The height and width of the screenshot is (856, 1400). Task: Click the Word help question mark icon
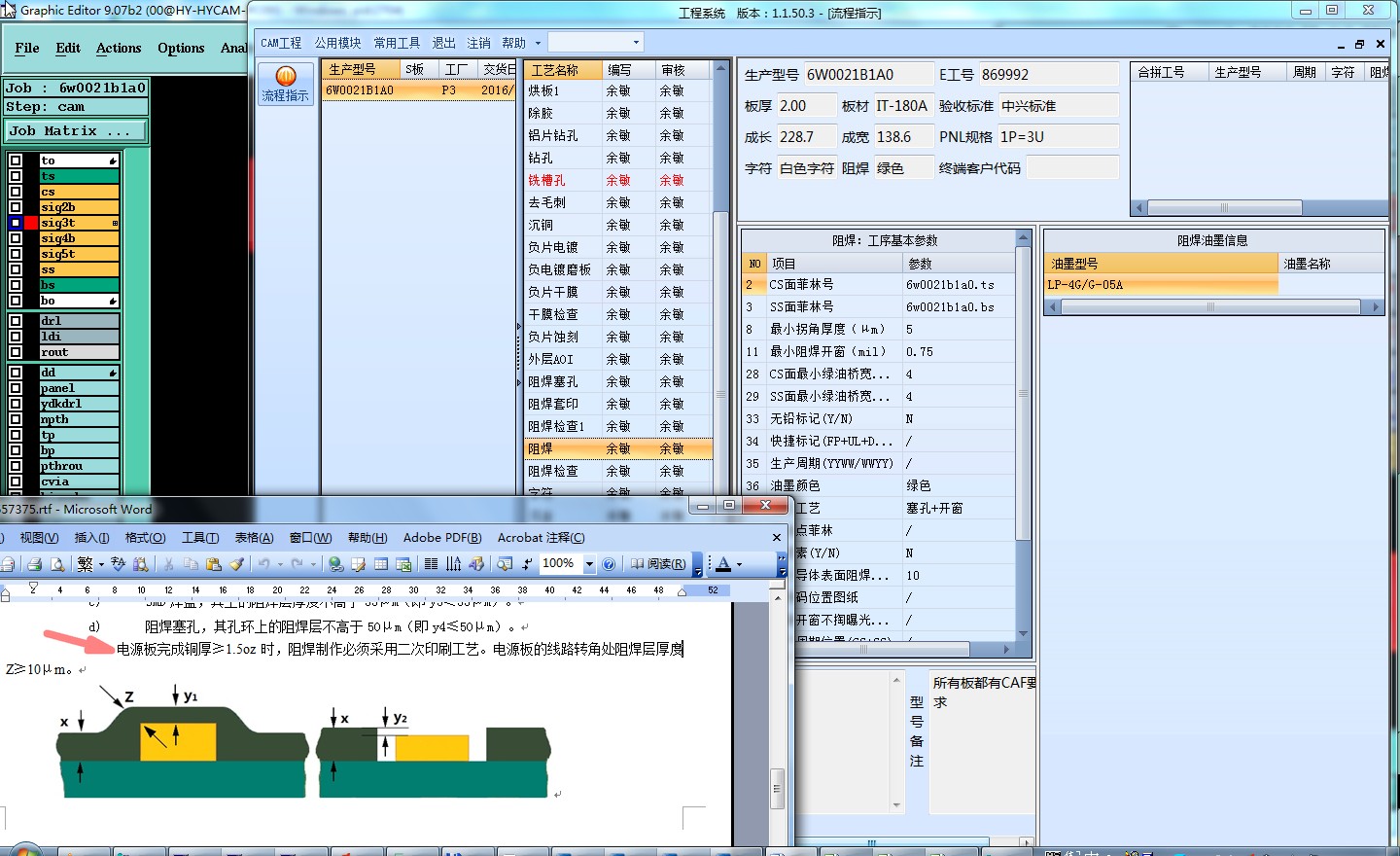click(x=609, y=564)
